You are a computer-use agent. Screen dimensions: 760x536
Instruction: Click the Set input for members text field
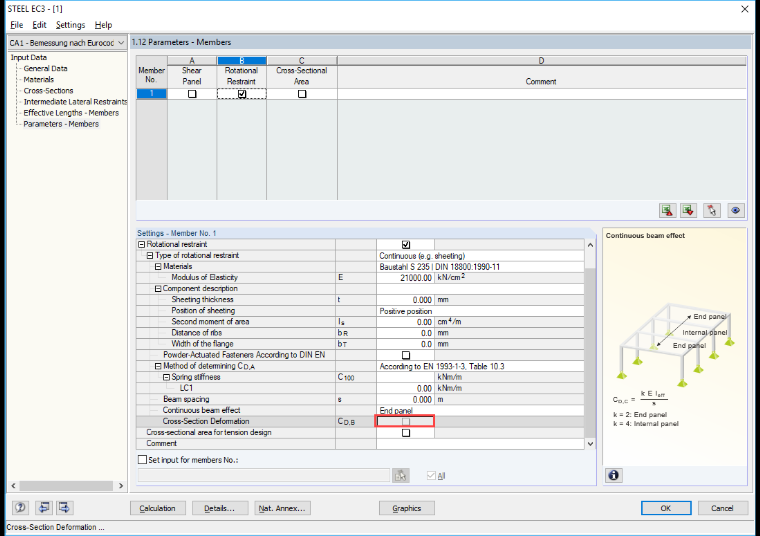click(264, 475)
